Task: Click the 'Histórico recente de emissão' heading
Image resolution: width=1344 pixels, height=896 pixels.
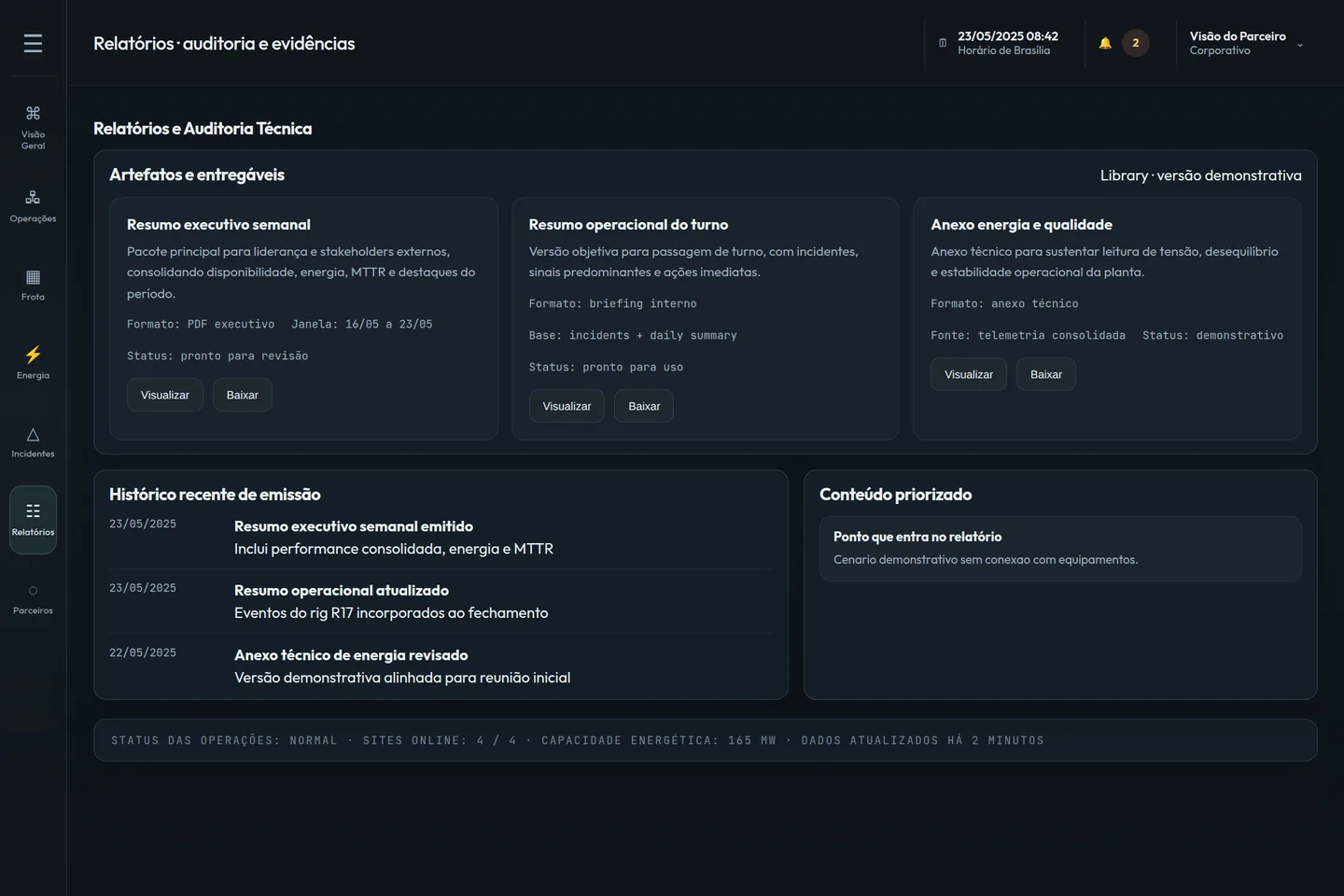Action: pos(215,495)
